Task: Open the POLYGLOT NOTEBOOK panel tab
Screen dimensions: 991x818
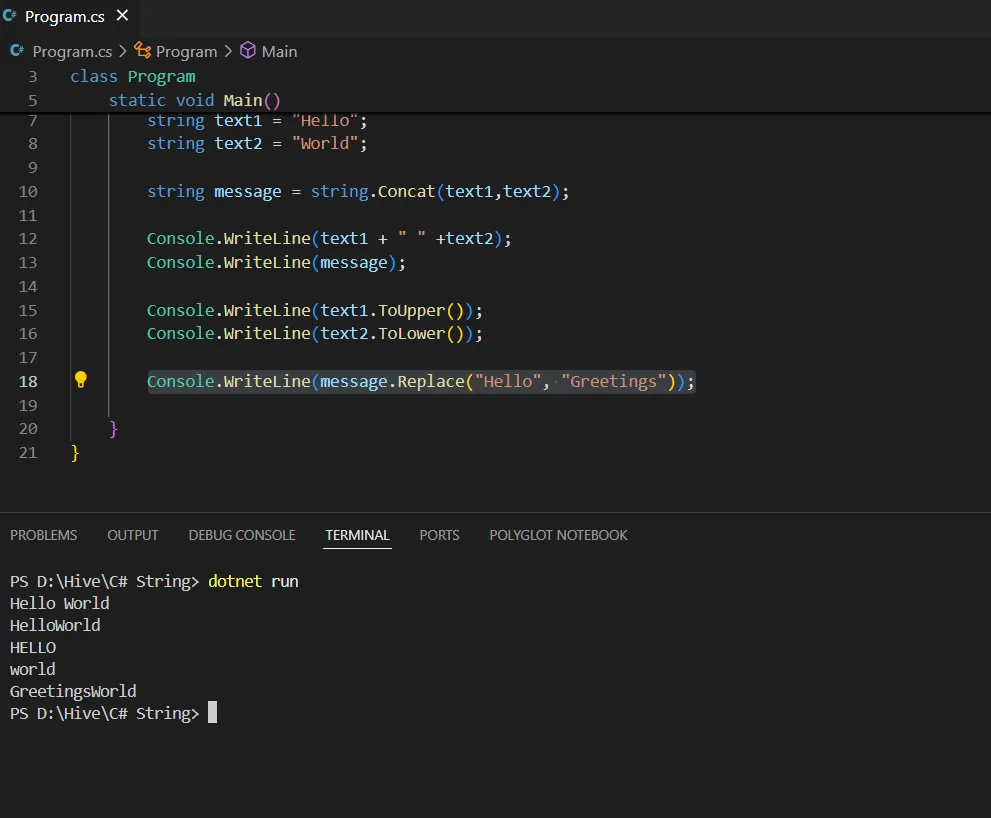Action: 558,535
